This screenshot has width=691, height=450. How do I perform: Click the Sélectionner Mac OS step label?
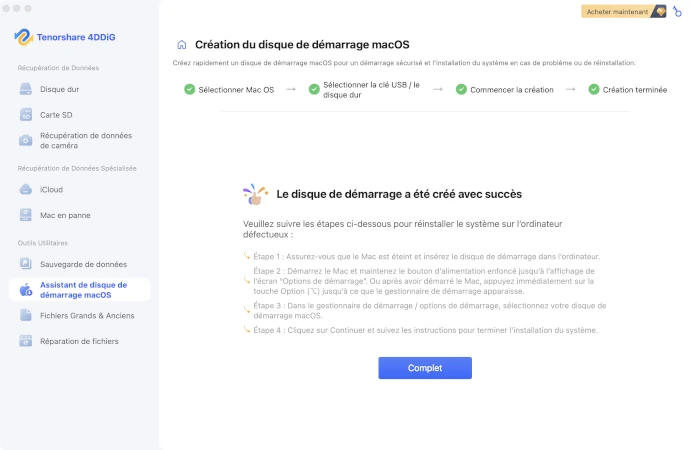coord(236,90)
